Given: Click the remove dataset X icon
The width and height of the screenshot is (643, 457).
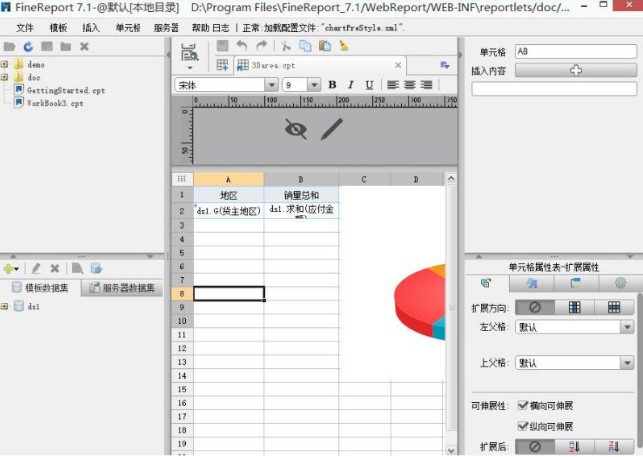Looking at the screenshot, I should click(x=55, y=269).
